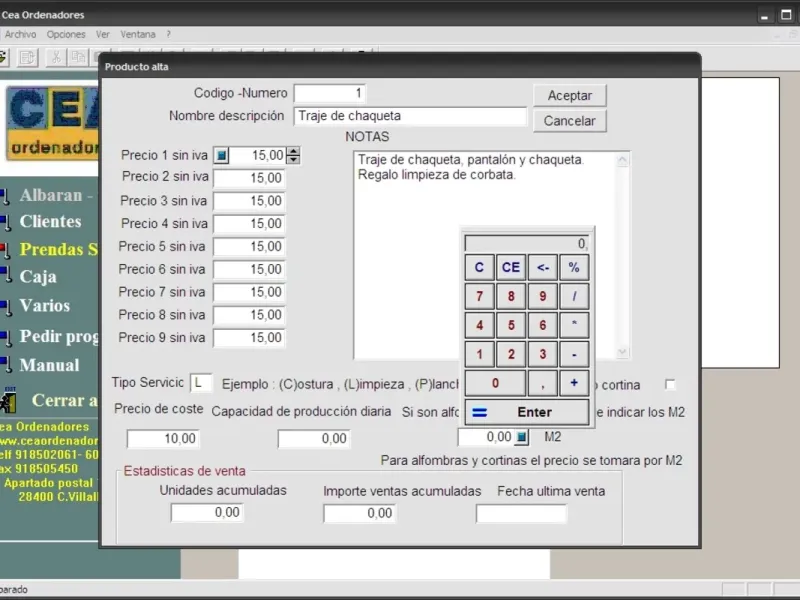Click the M2 value field

(x=487, y=437)
